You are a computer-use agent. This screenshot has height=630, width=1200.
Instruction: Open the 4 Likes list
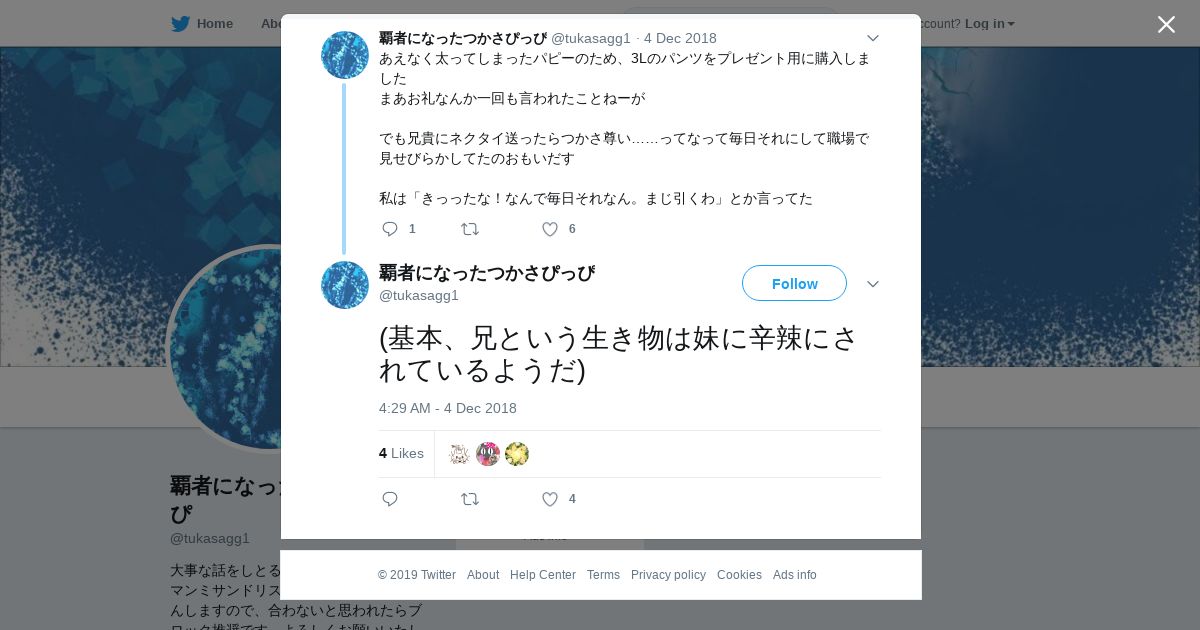pyautogui.click(x=401, y=453)
